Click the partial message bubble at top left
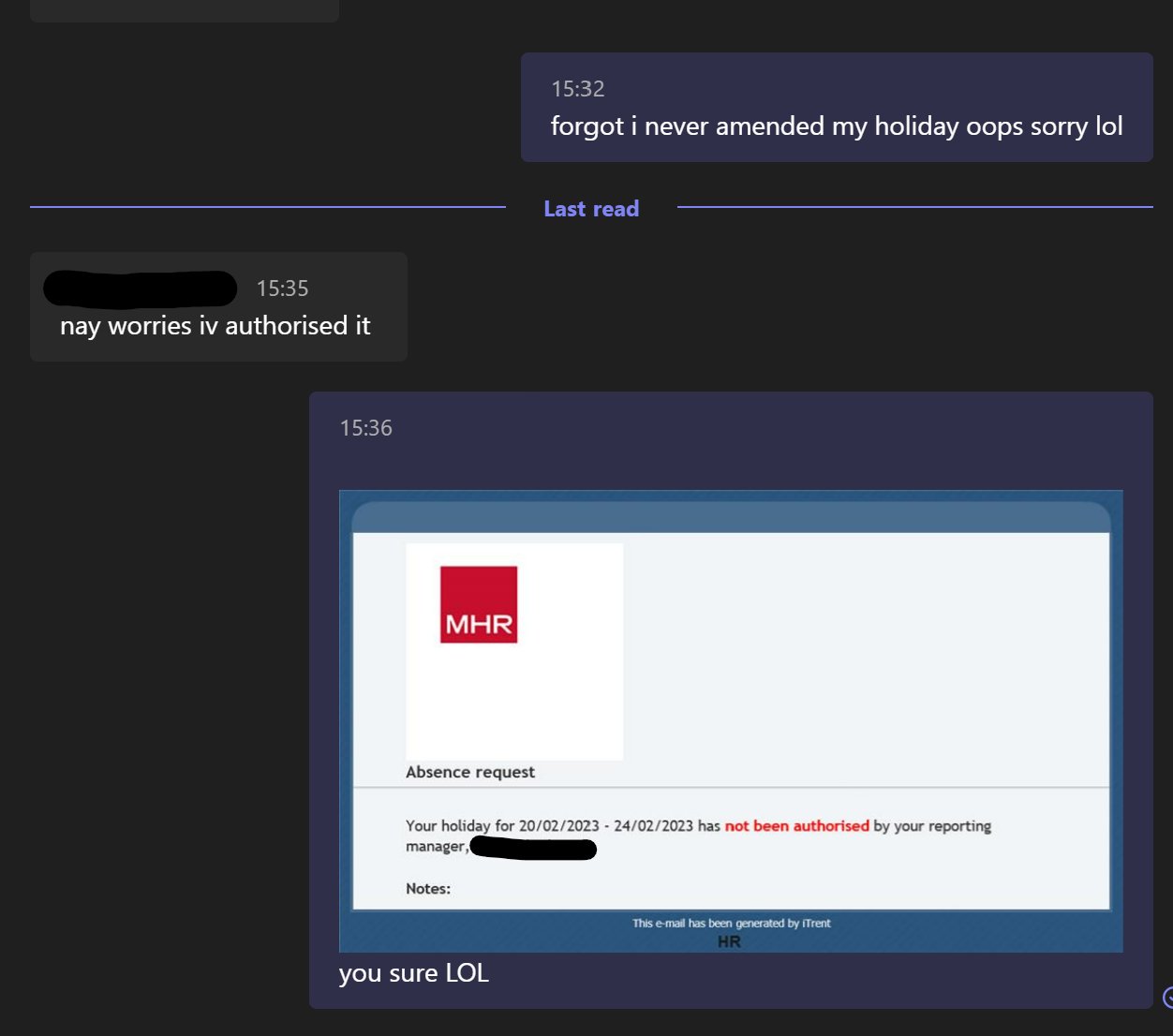 pyautogui.click(x=185, y=10)
